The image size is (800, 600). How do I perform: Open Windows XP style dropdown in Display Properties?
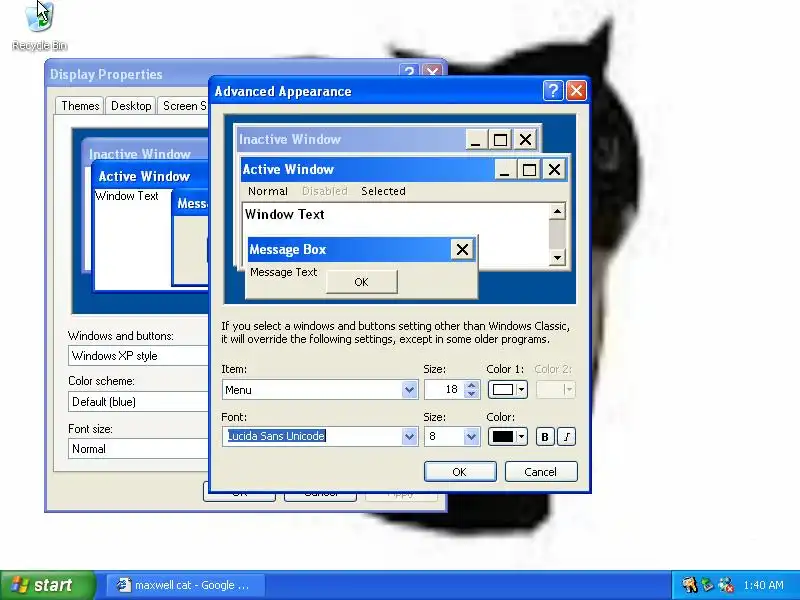click(x=138, y=356)
